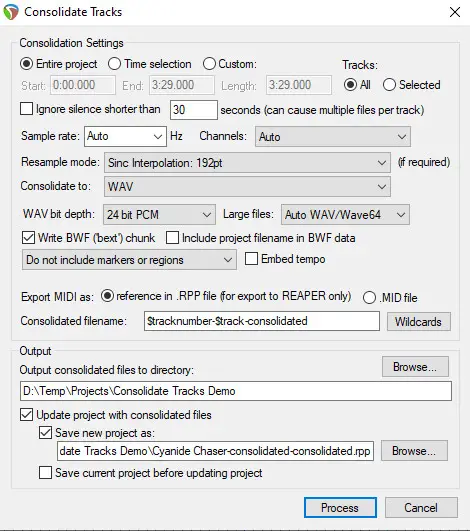Open the Consolidate to format dropdown
Image resolution: width=470 pixels, height=531 pixels.
(247, 186)
